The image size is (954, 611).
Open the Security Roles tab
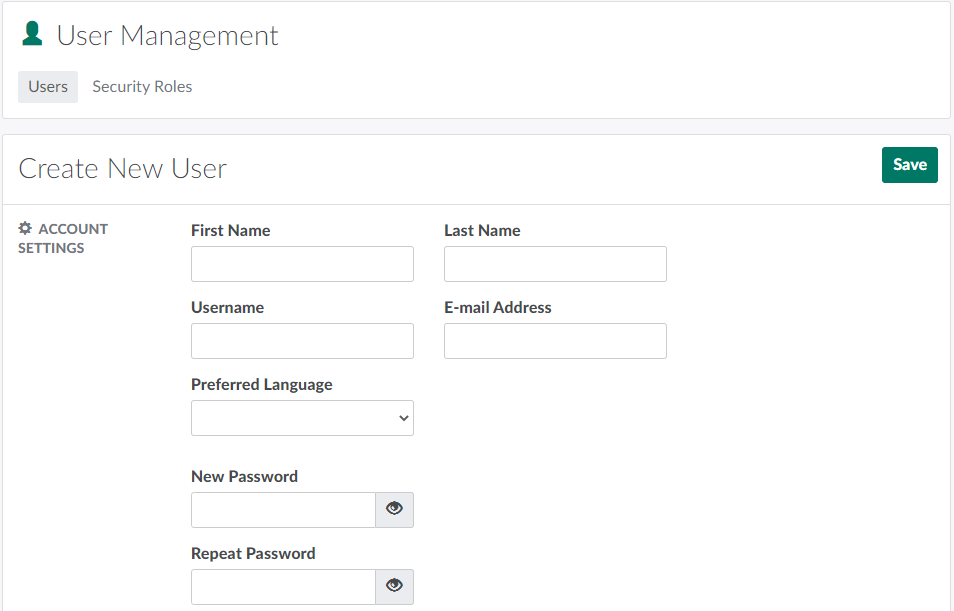click(x=142, y=87)
